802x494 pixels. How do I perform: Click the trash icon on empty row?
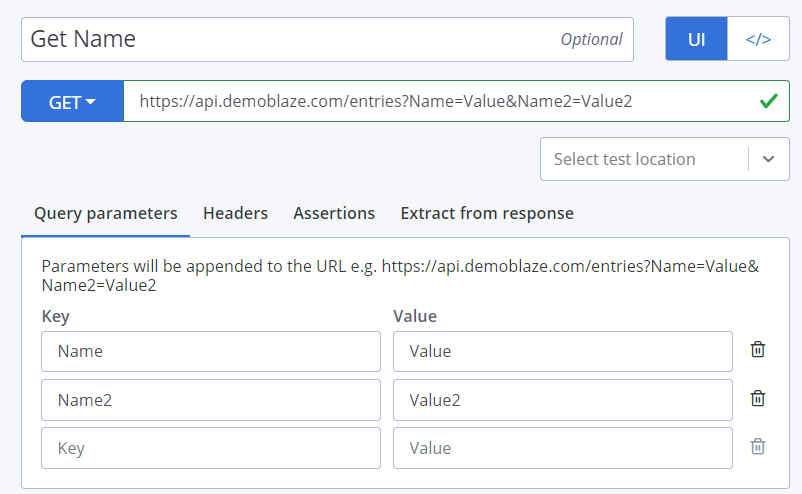[x=758, y=446]
